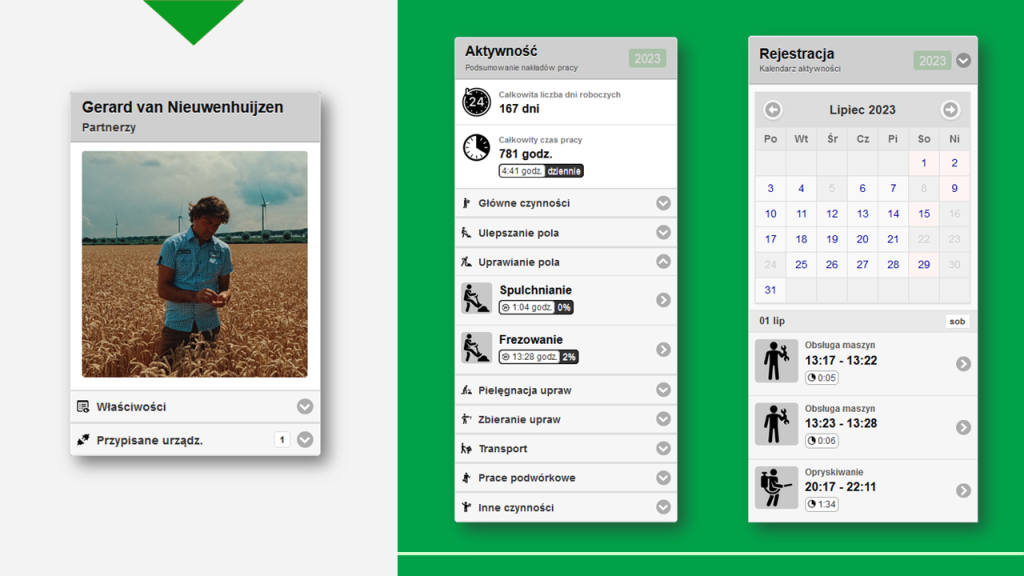Screen dimensions: 1024x576
Task: Click the 2023 year badge in Aktywność
Action: coord(647,58)
